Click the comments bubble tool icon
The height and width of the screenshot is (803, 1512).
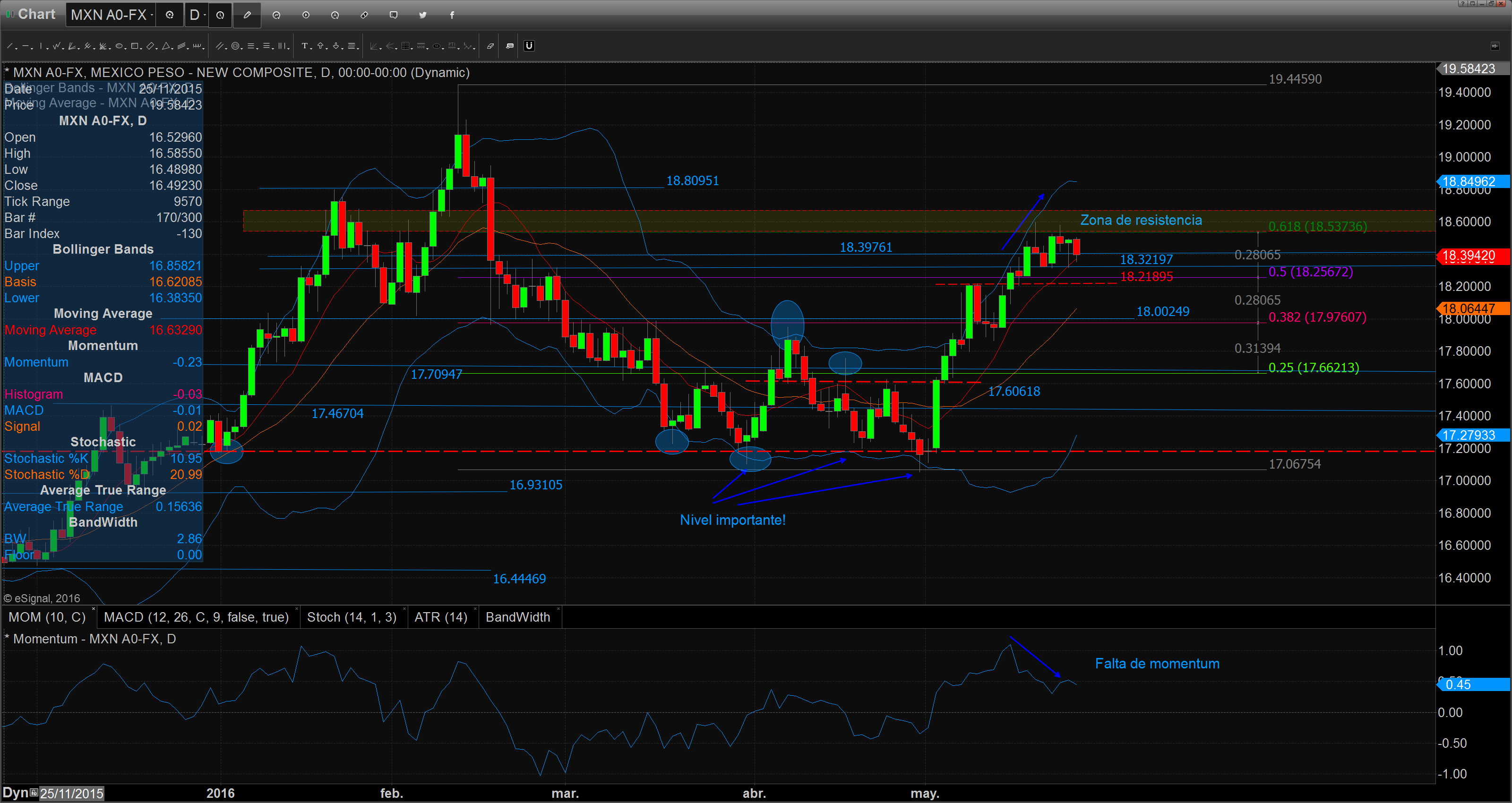point(510,46)
